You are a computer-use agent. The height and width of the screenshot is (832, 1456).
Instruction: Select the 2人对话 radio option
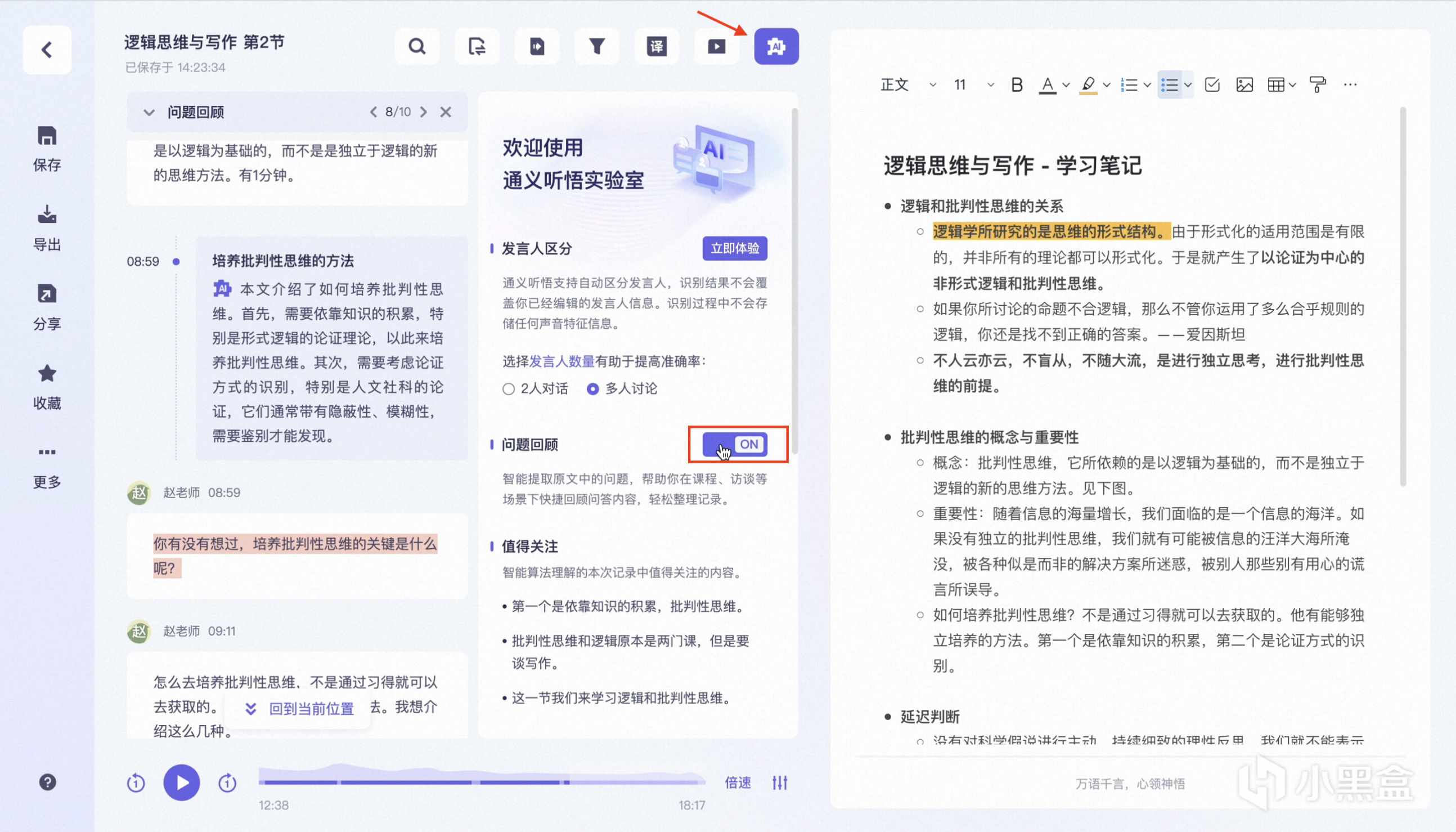(508, 389)
